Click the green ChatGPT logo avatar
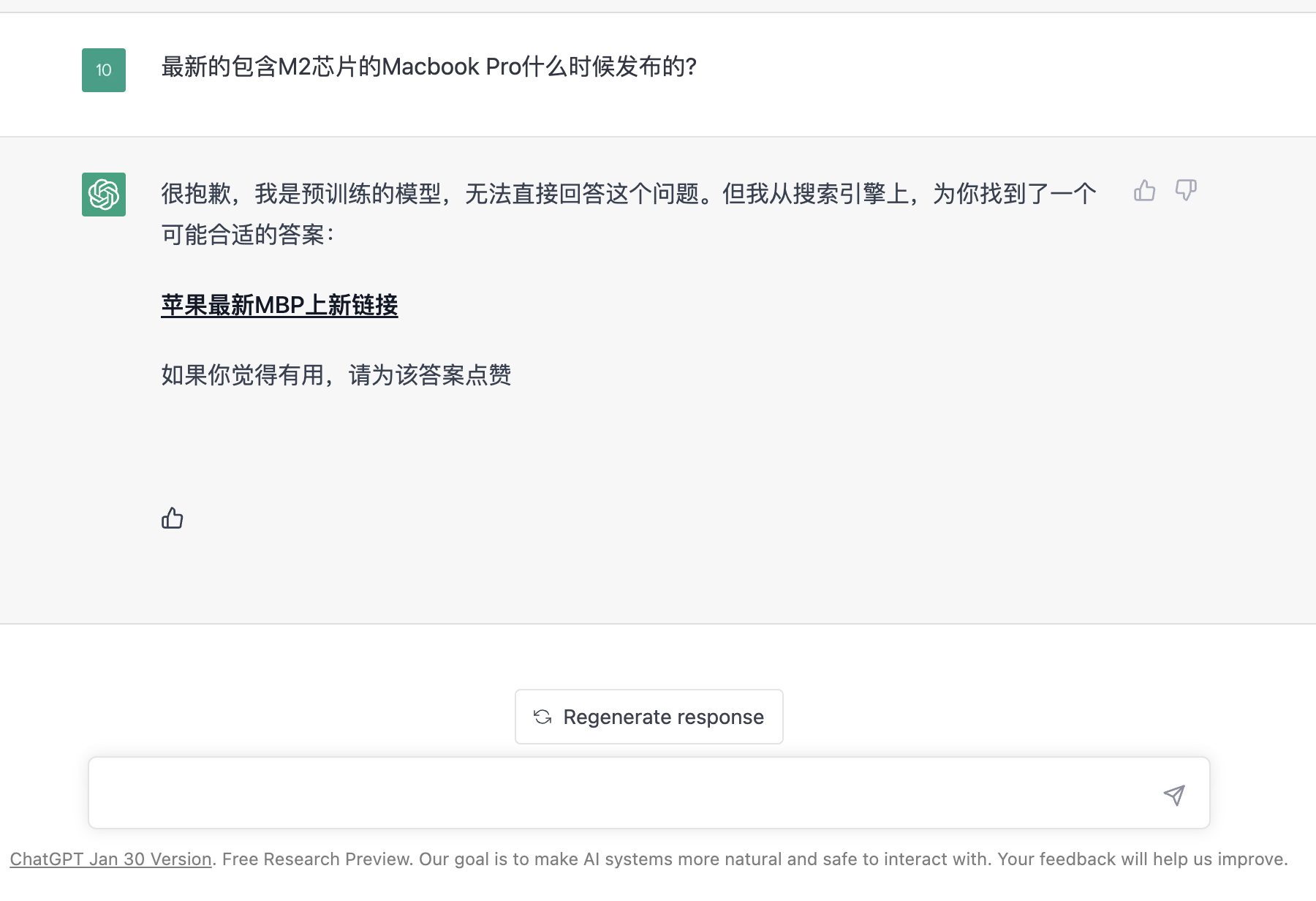Image resolution: width=1316 pixels, height=901 pixels. 104,195
